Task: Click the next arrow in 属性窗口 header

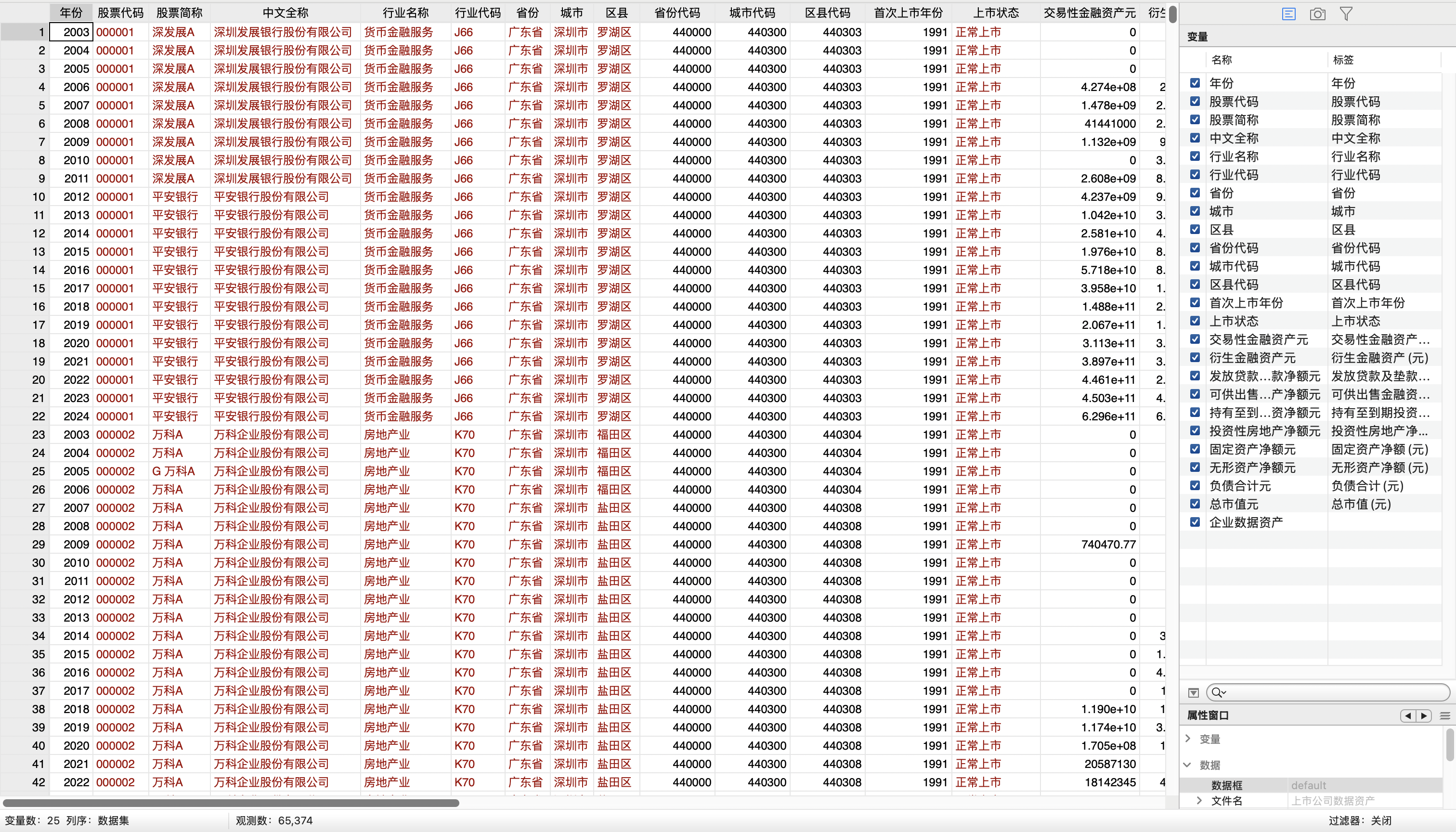Action: pos(1423,715)
